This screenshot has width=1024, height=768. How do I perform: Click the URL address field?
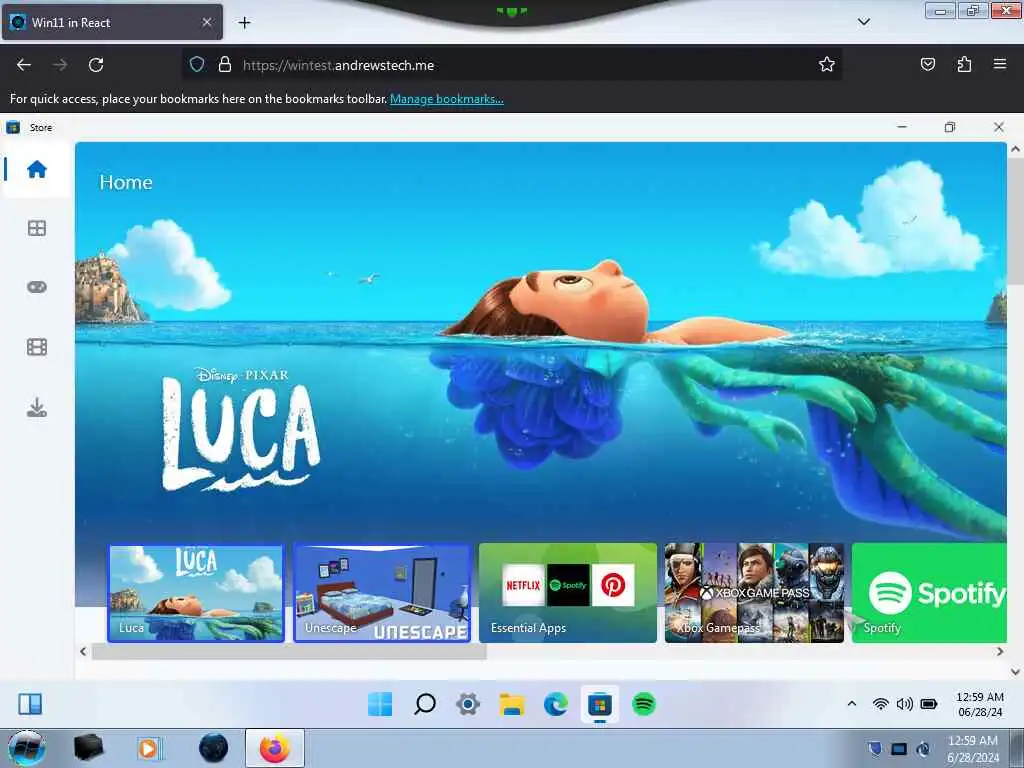511,65
